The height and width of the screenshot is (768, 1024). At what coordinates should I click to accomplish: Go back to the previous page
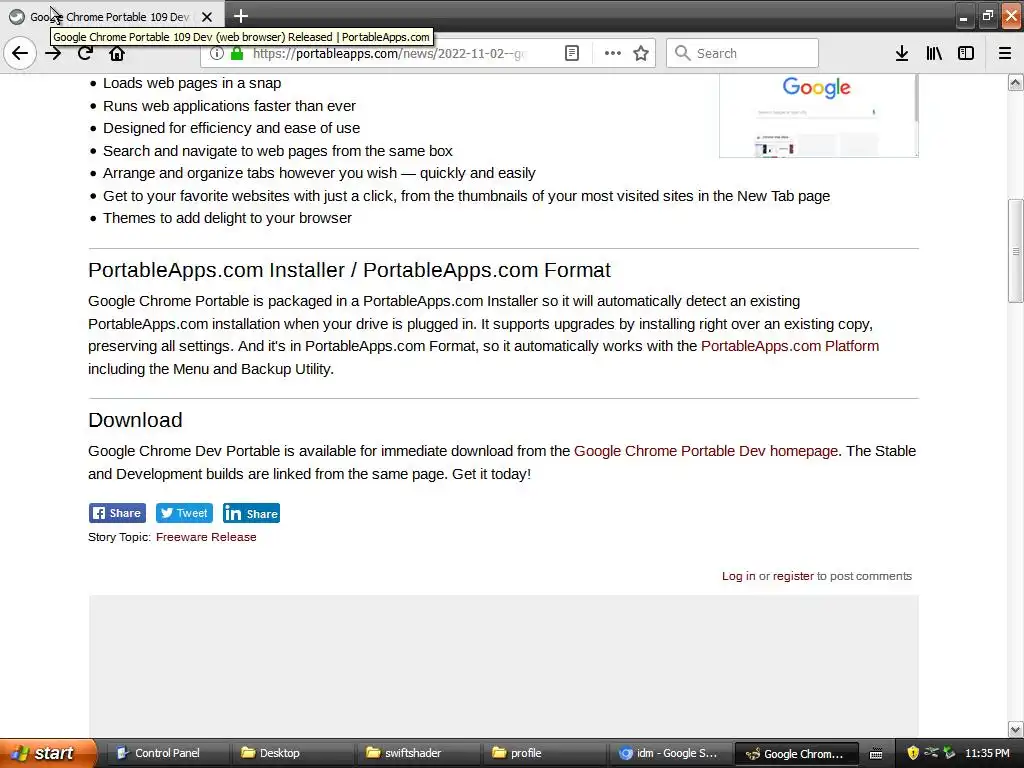click(x=20, y=53)
